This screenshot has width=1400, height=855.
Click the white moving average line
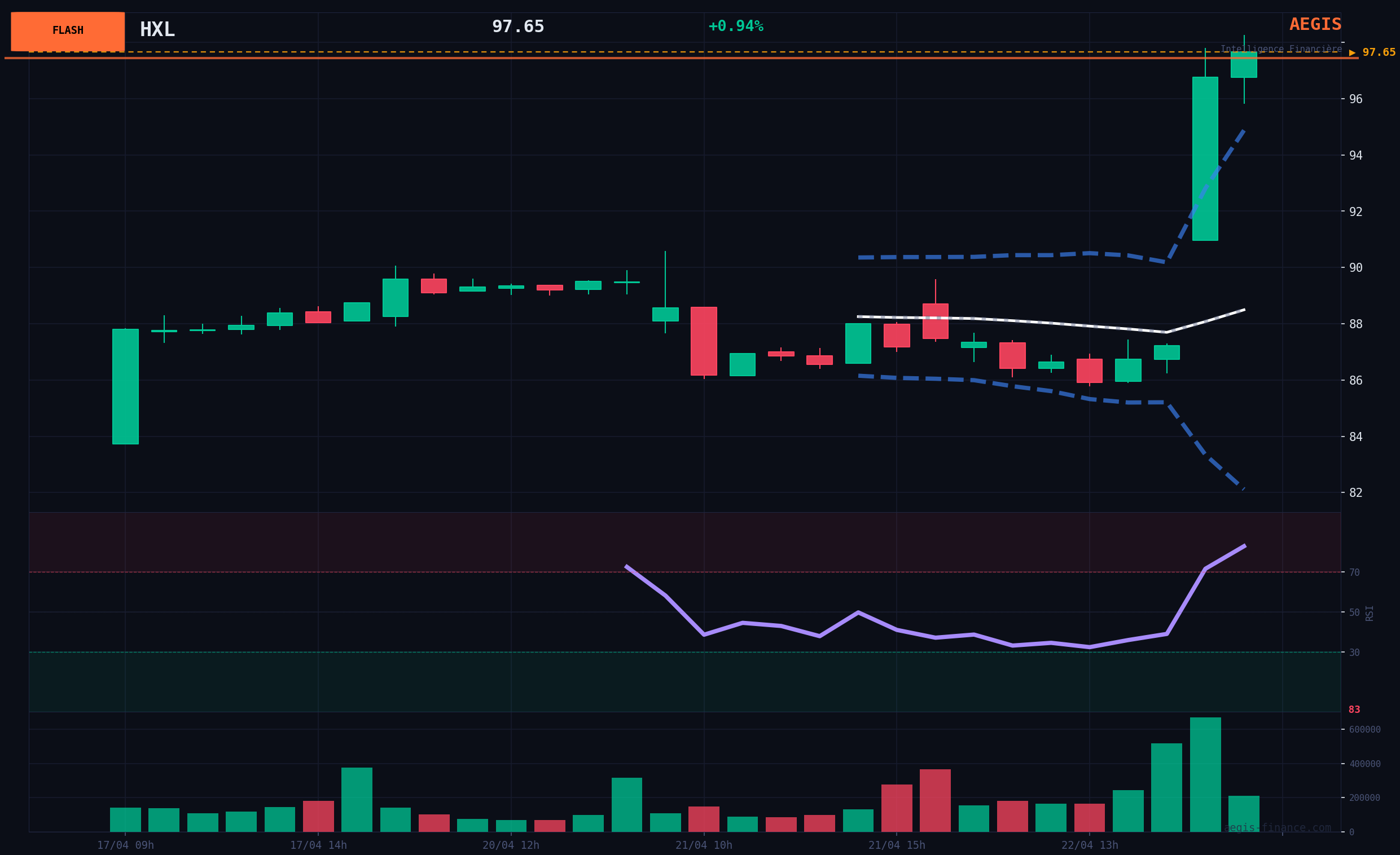1051,323
